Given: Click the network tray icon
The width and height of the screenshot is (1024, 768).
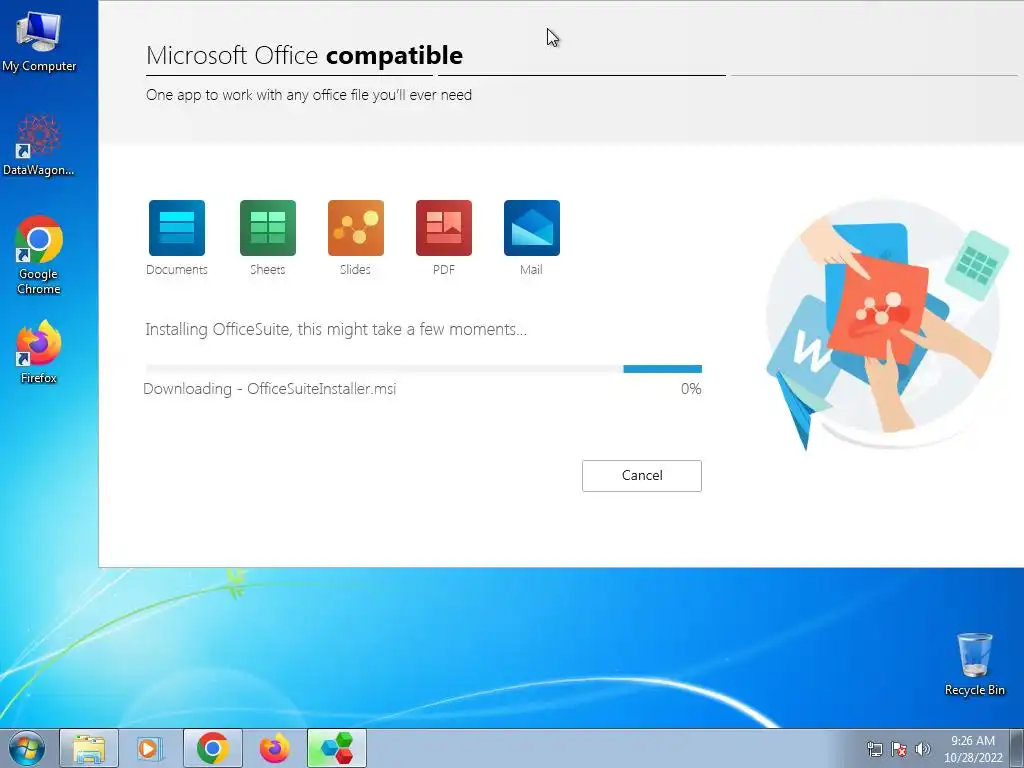Looking at the screenshot, I should (874, 749).
